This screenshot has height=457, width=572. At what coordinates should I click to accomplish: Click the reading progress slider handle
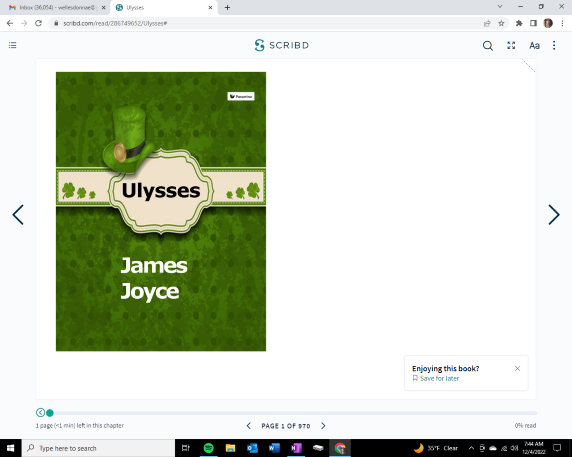(x=50, y=413)
